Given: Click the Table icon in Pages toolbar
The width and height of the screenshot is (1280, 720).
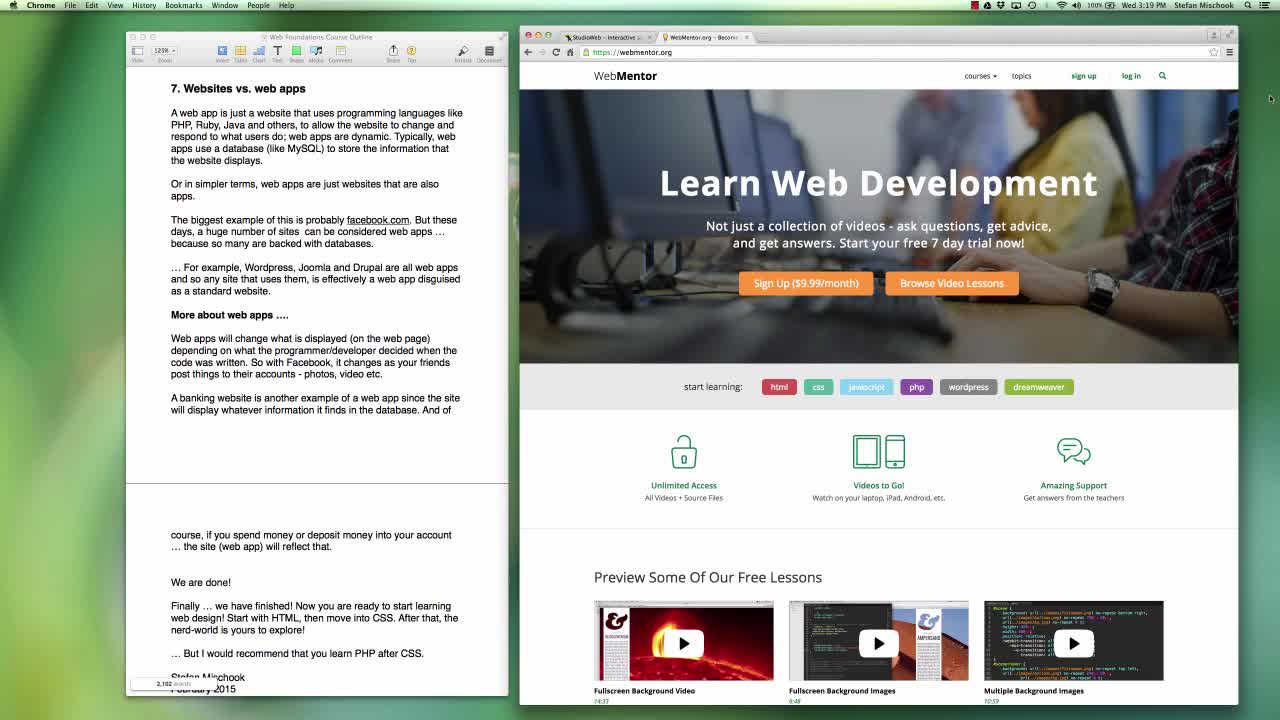Looking at the screenshot, I should pyautogui.click(x=240, y=53).
